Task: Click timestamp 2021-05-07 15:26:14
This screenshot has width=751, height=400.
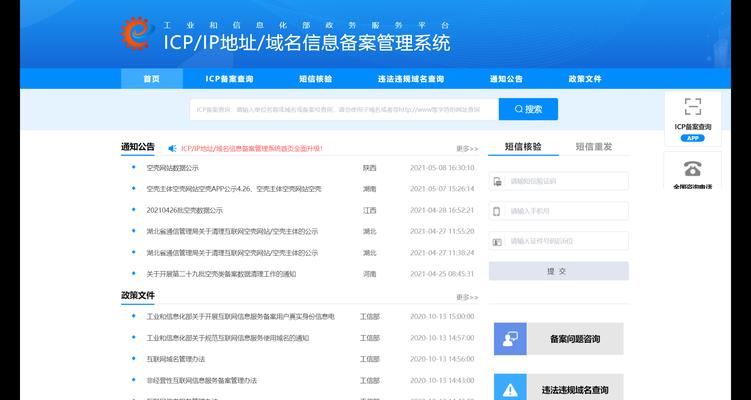Action: tap(442, 189)
